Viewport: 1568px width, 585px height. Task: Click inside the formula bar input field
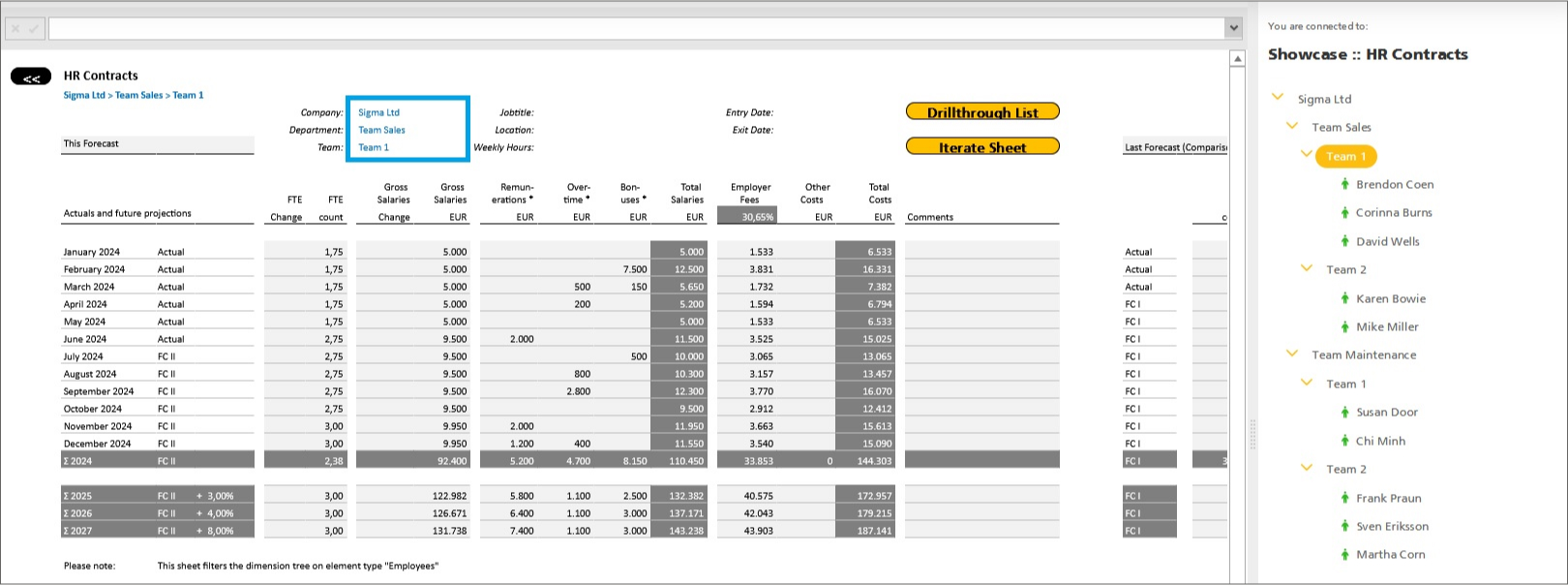(x=636, y=28)
